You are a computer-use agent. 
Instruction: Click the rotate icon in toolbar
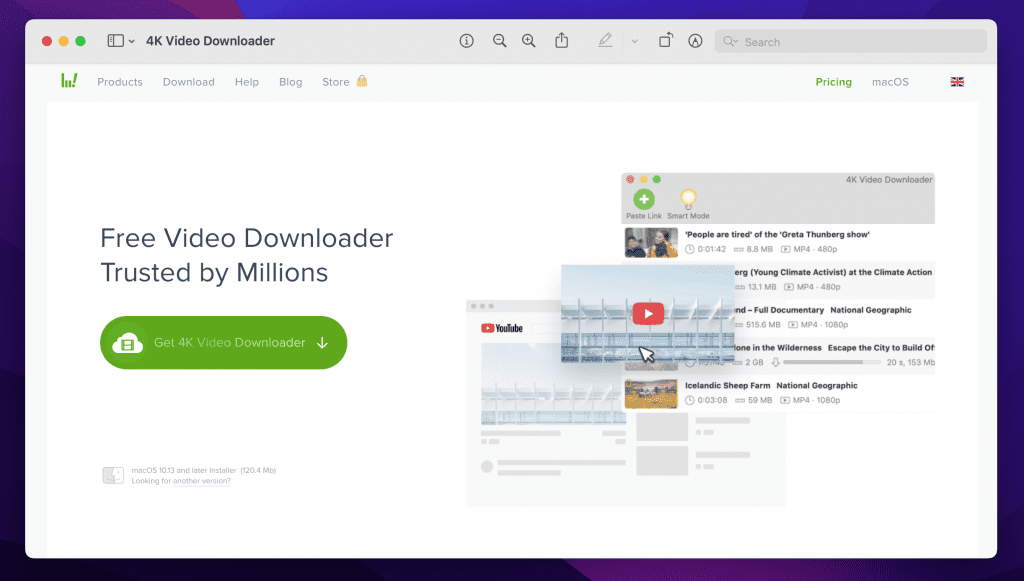coord(665,40)
